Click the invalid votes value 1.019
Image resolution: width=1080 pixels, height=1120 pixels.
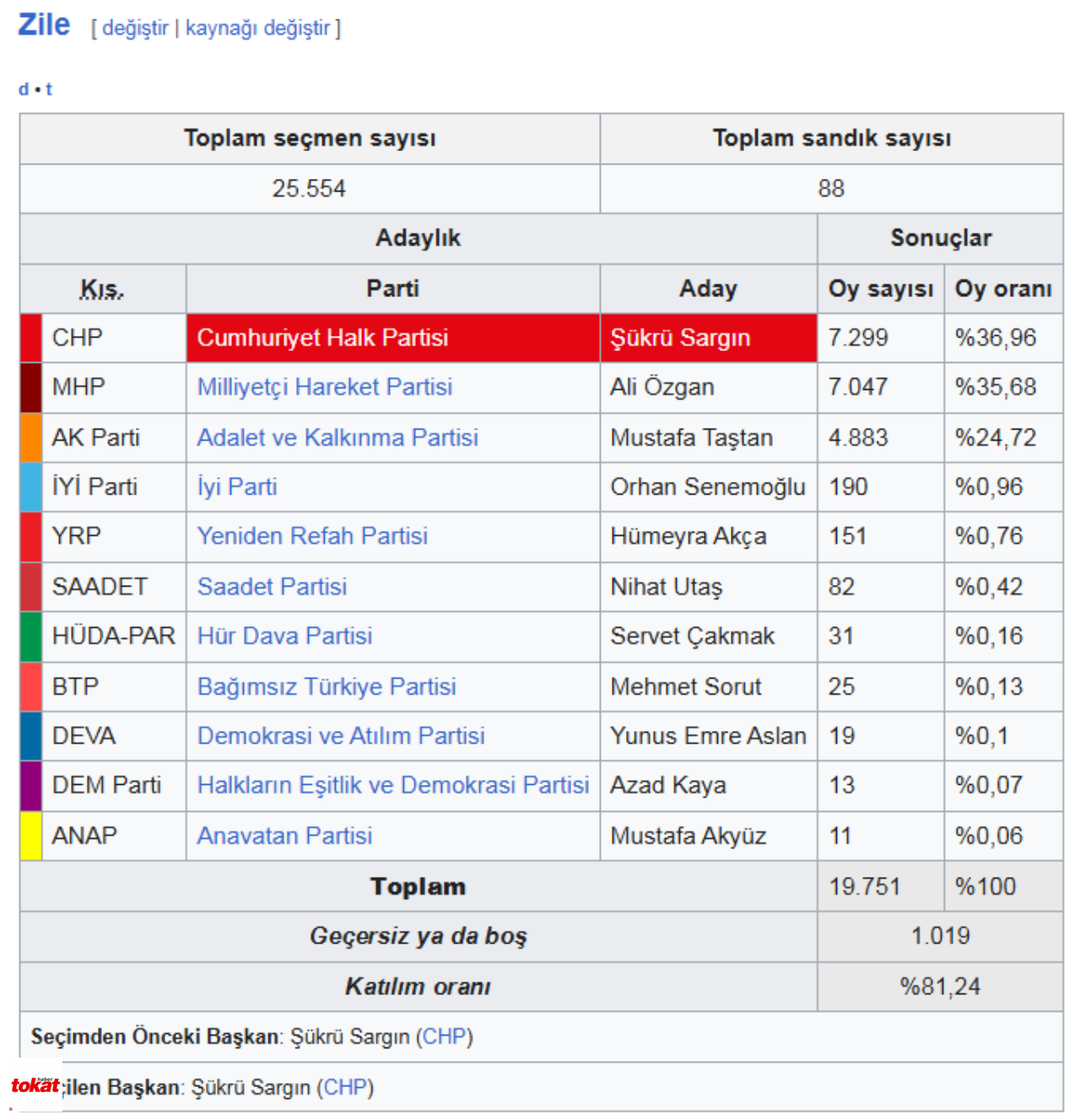(x=941, y=936)
